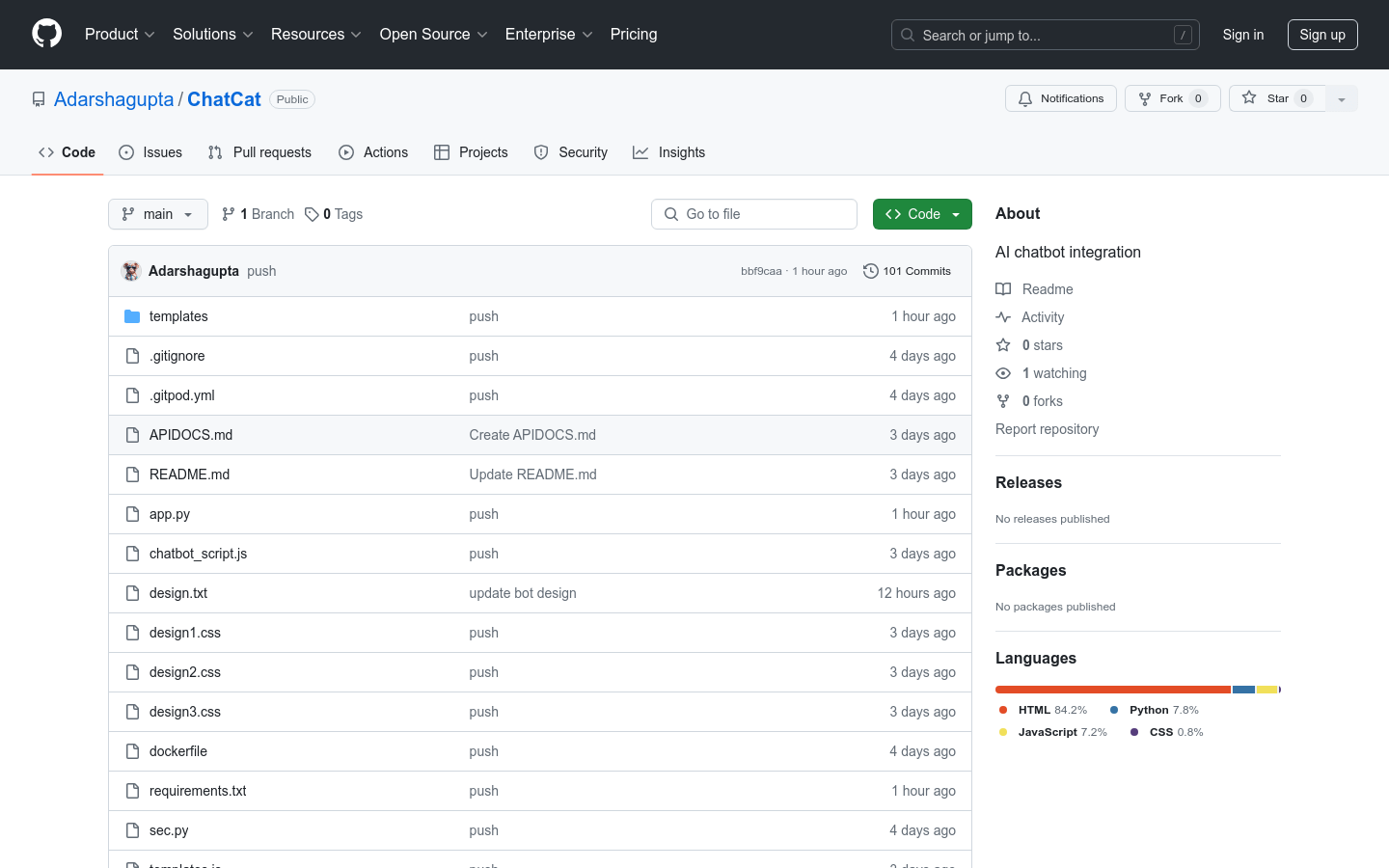
Task: Open the app.py file
Action: pyautogui.click(x=170, y=514)
